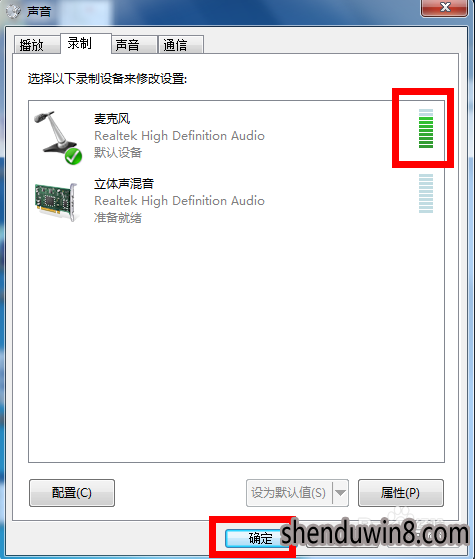Click the 设为默认值(S) button
Image resolution: width=475 pixels, height=559 pixels.
tap(289, 493)
